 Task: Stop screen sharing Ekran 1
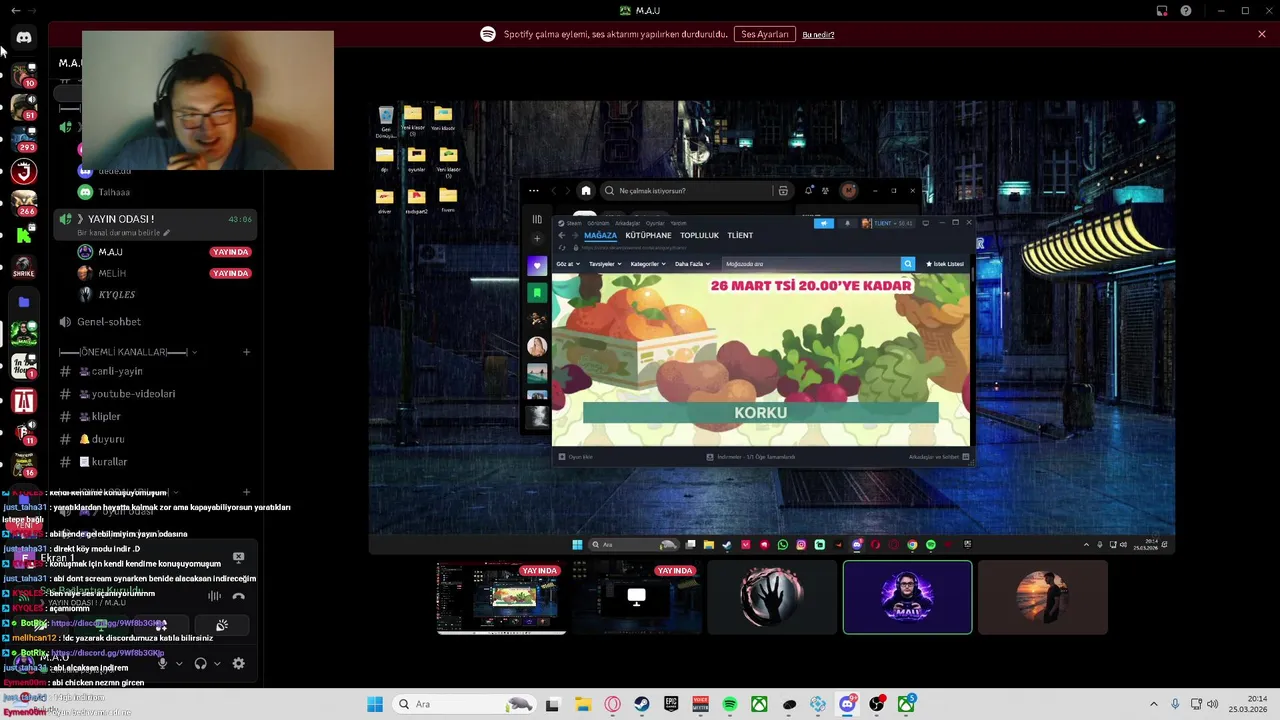[238, 557]
